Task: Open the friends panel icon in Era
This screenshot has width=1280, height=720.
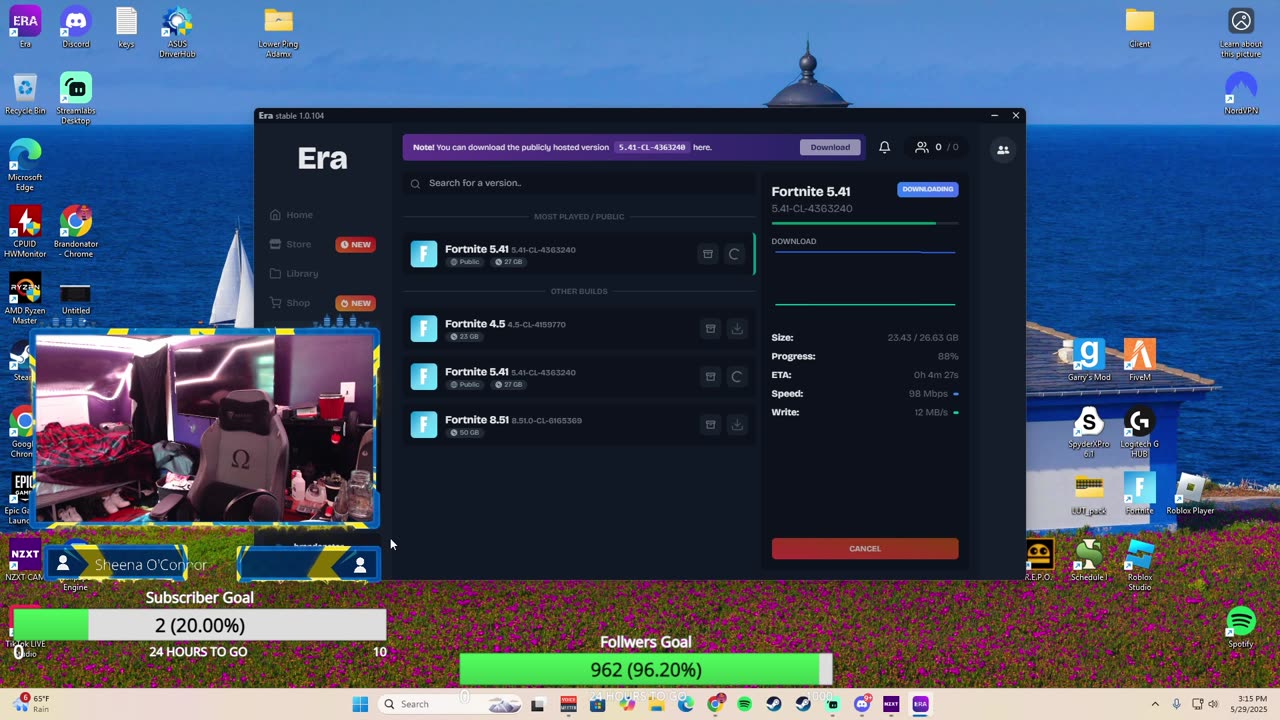Action: (x=1003, y=150)
